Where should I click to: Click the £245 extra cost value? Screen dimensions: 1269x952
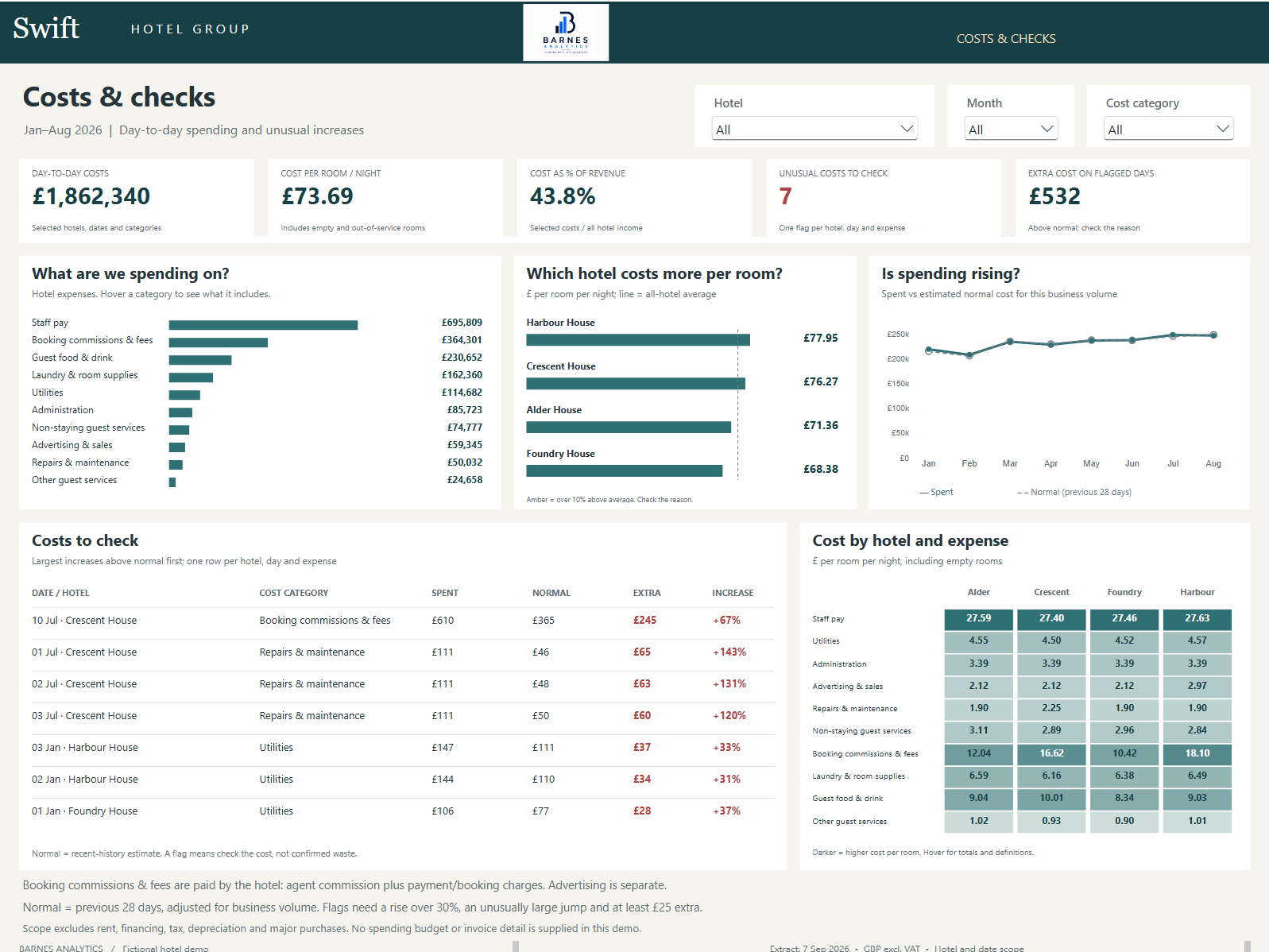pos(644,621)
